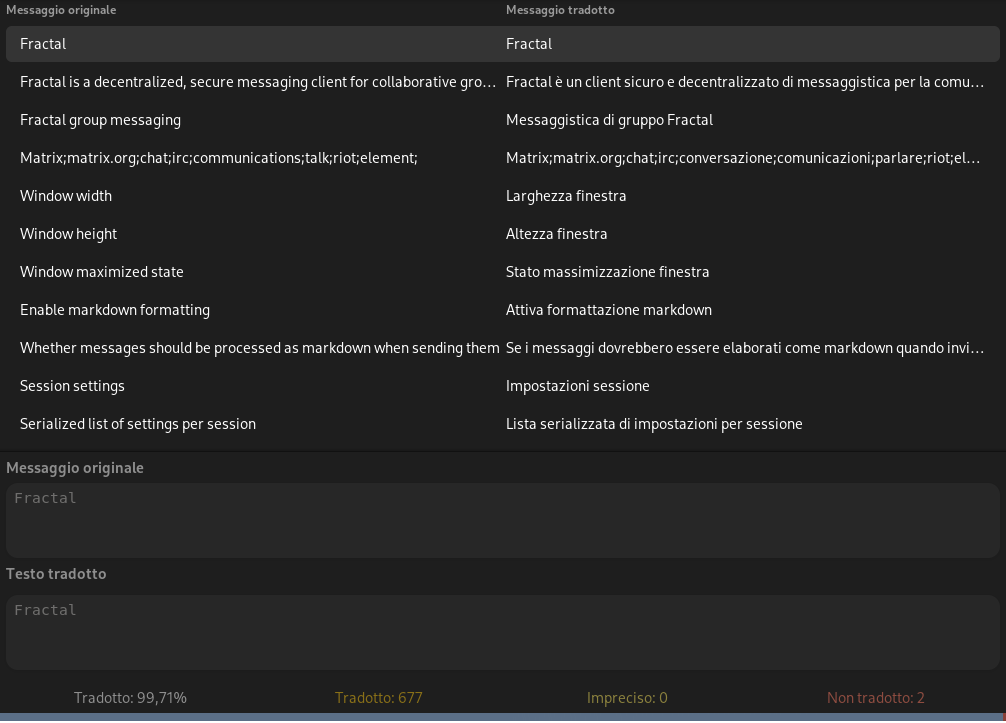Select 'Whether messages should be processed' row
1006x723 pixels.
pos(259,348)
